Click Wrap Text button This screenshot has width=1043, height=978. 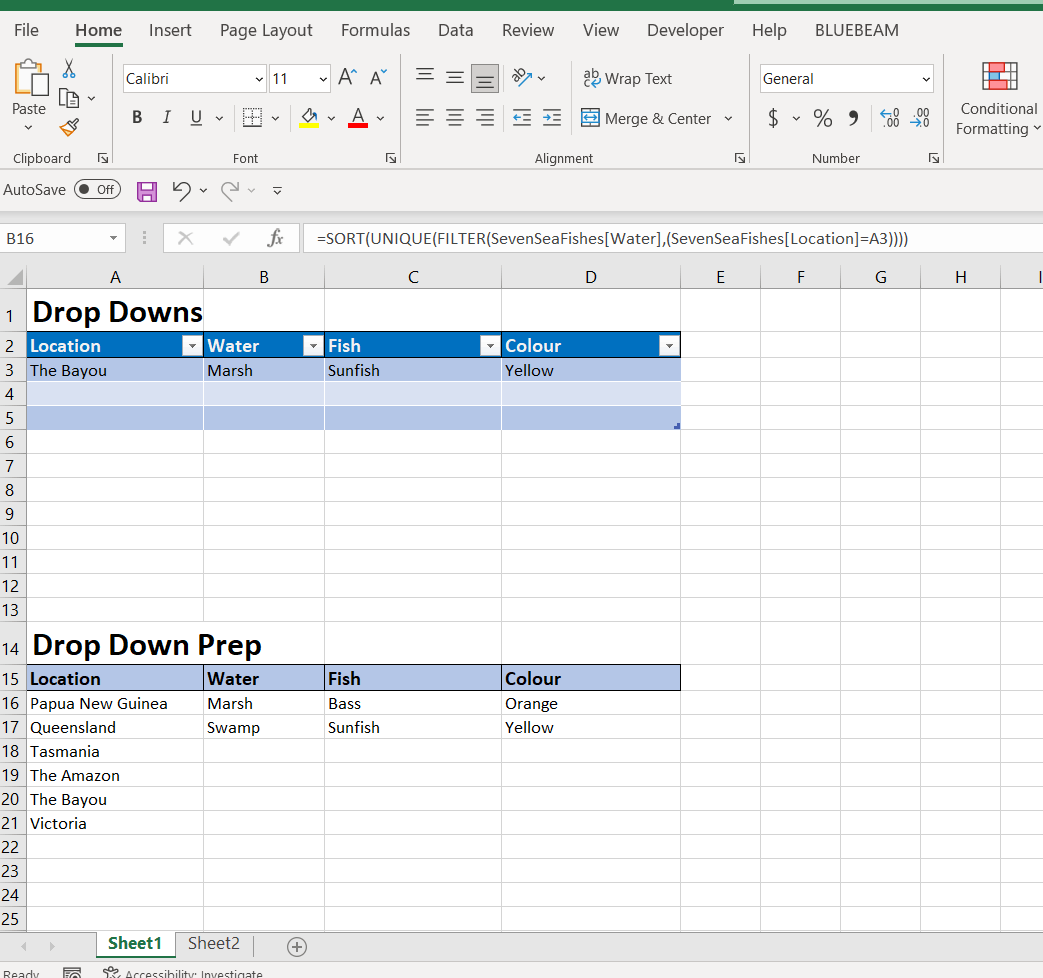[627, 79]
